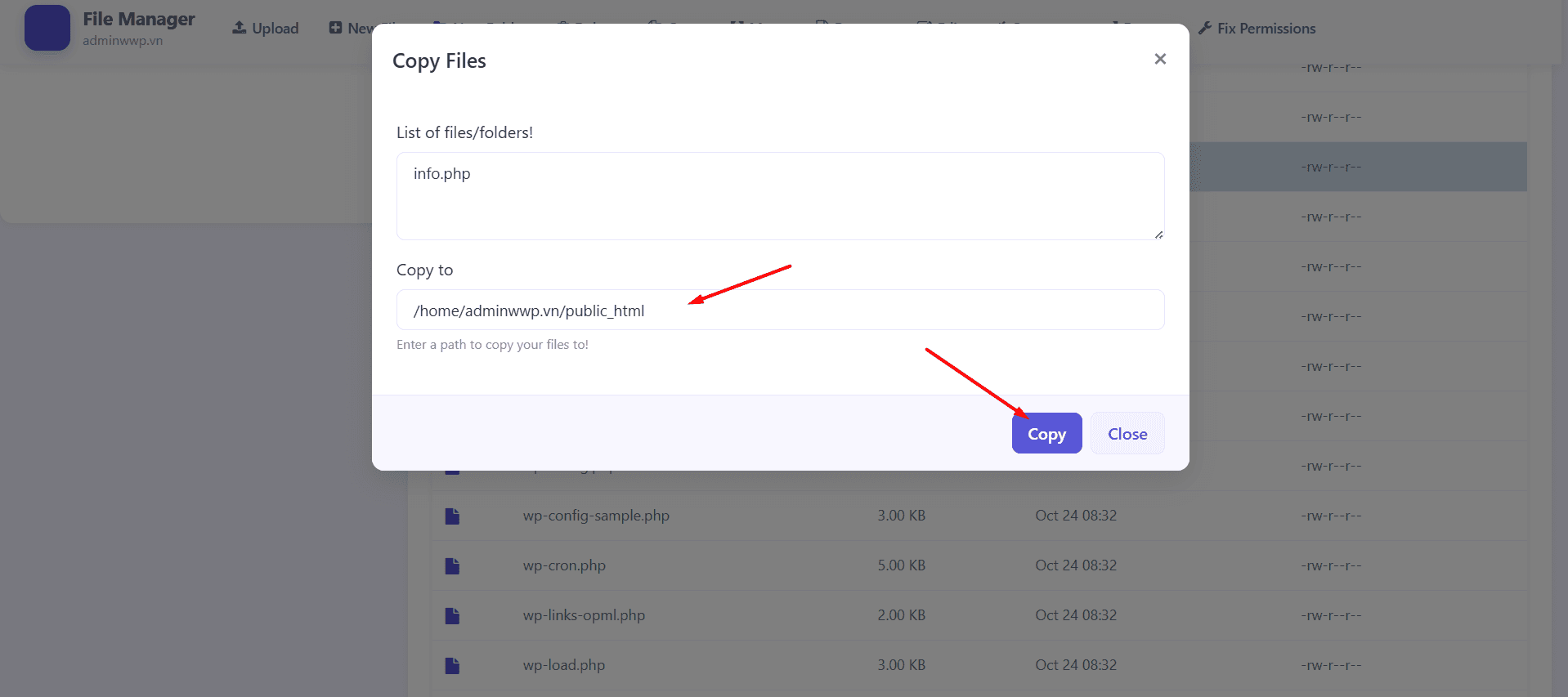
Task: Click the file icon beside wp-load.php
Action: [x=452, y=665]
